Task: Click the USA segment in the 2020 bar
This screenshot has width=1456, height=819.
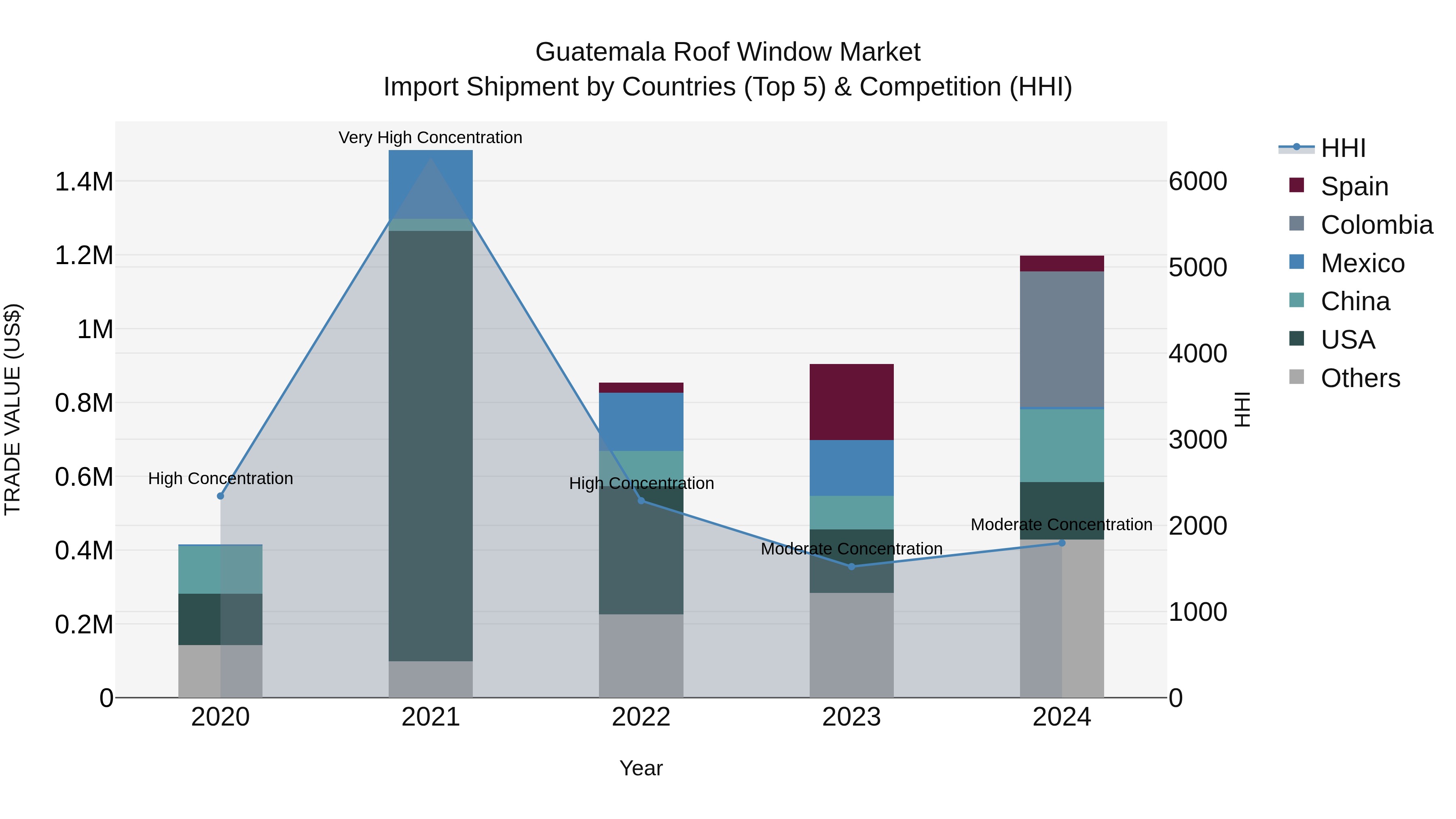Action: tap(220, 620)
